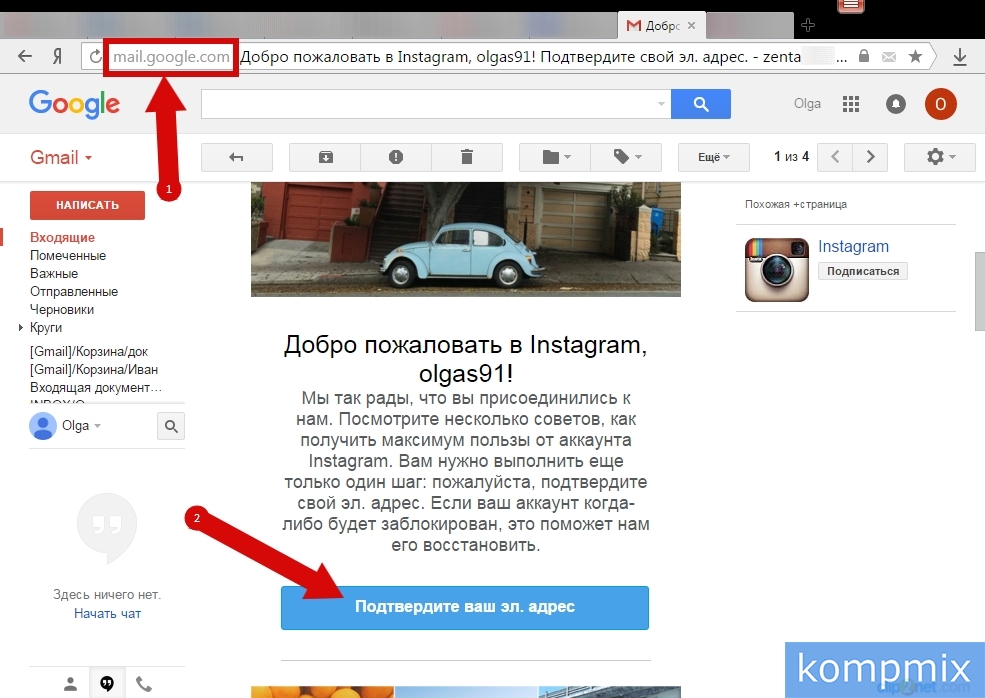The height and width of the screenshot is (698, 985).
Task: Open the [Gmail]/Корзина/Иван label
Action: pos(94,370)
